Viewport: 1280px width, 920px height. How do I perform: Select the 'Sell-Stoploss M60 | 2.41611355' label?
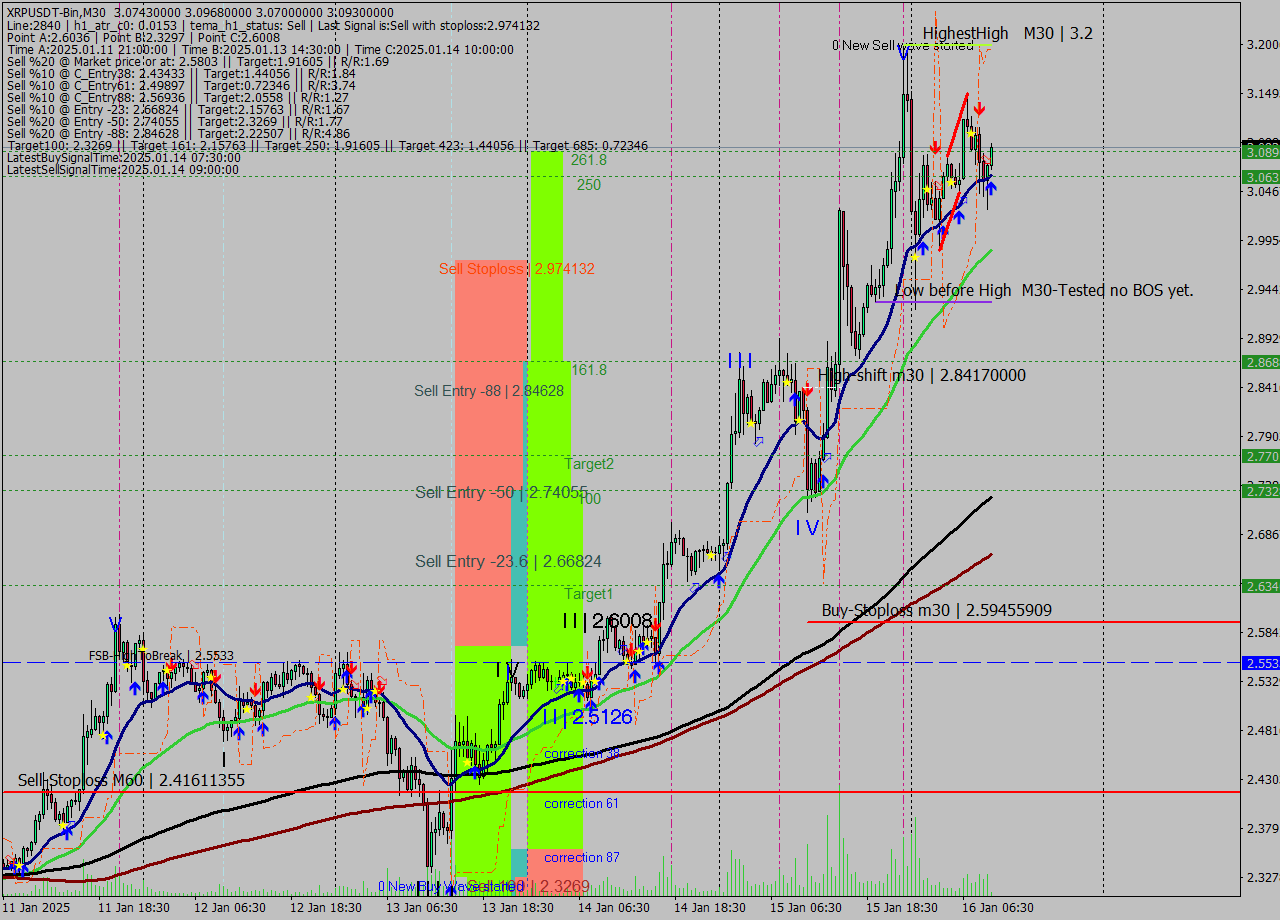pyautogui.click(x=131, y=780)
